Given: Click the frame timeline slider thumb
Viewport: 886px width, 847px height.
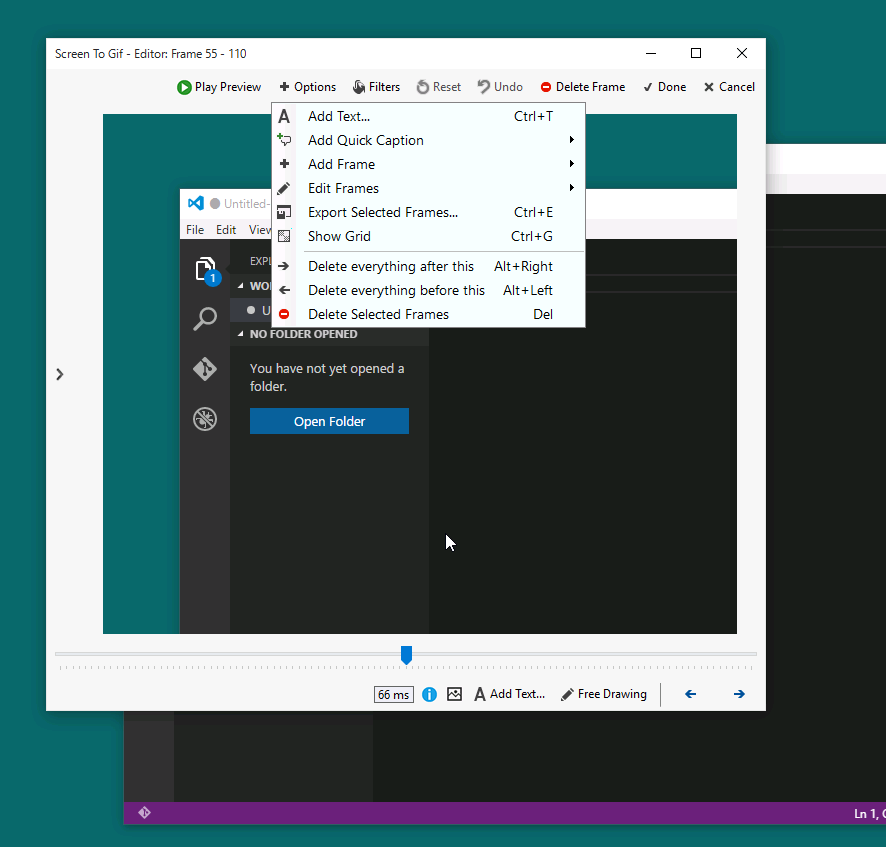Looking at the screenshot, I should coord(406,655).
